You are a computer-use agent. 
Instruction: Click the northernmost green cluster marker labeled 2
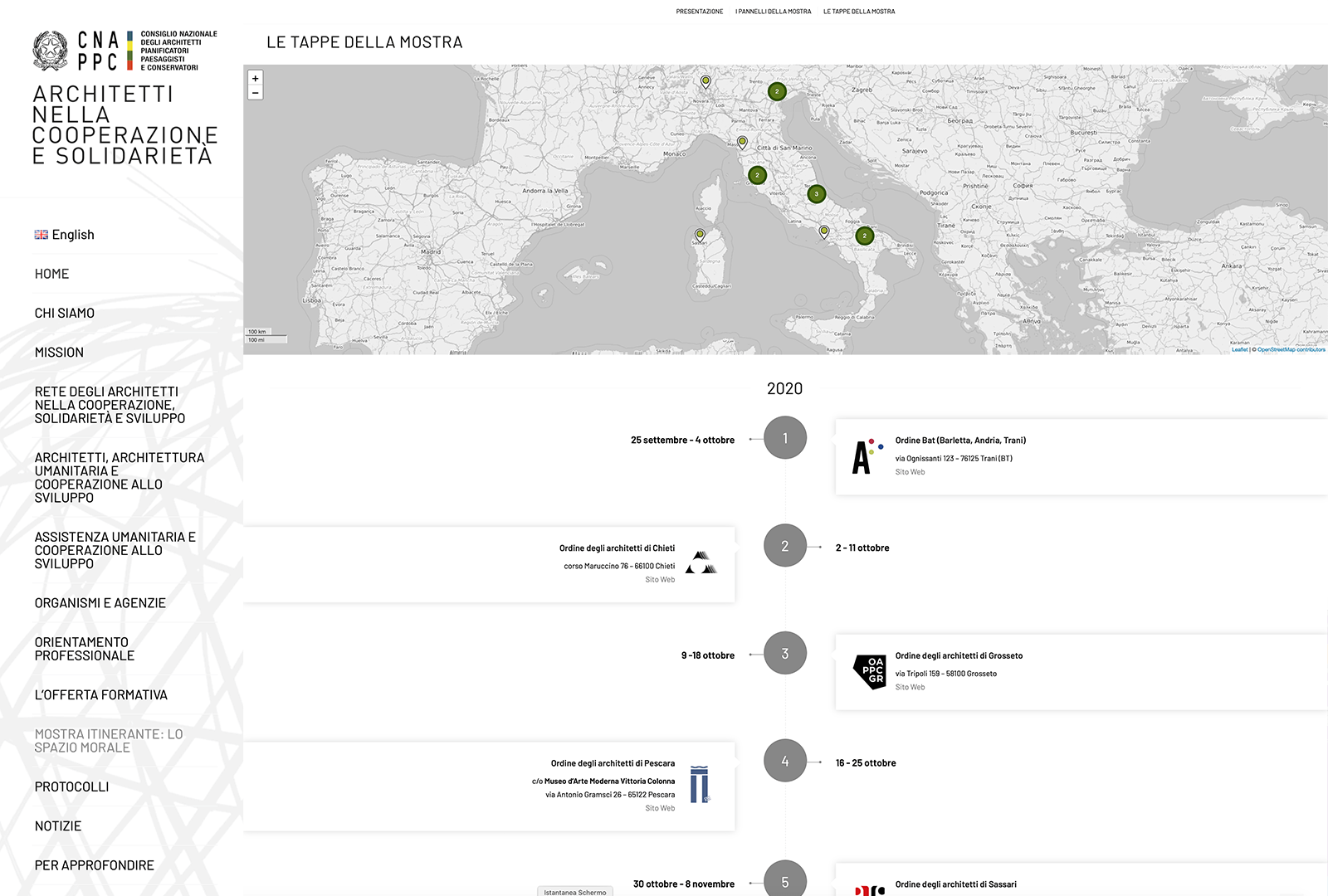pos(777,91)
